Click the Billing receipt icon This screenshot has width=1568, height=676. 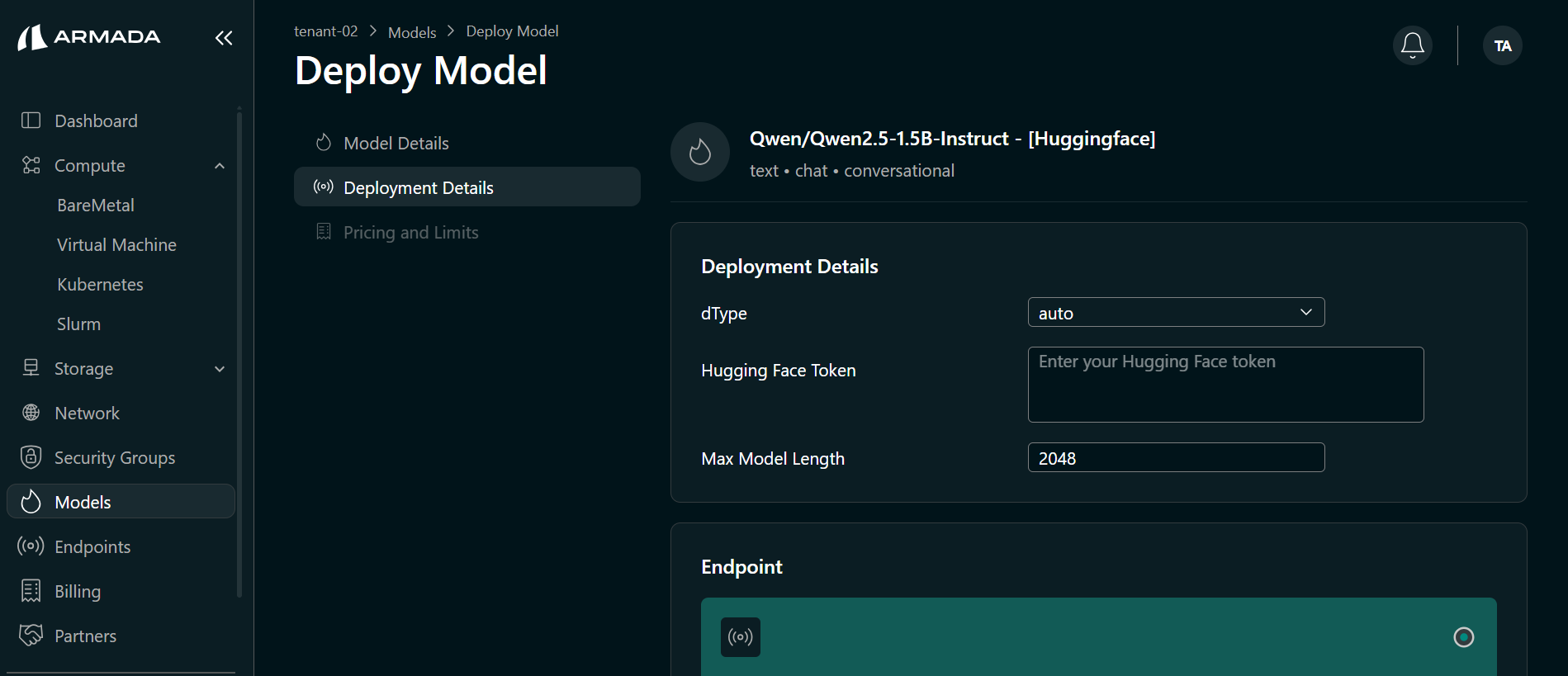point(31,591)
